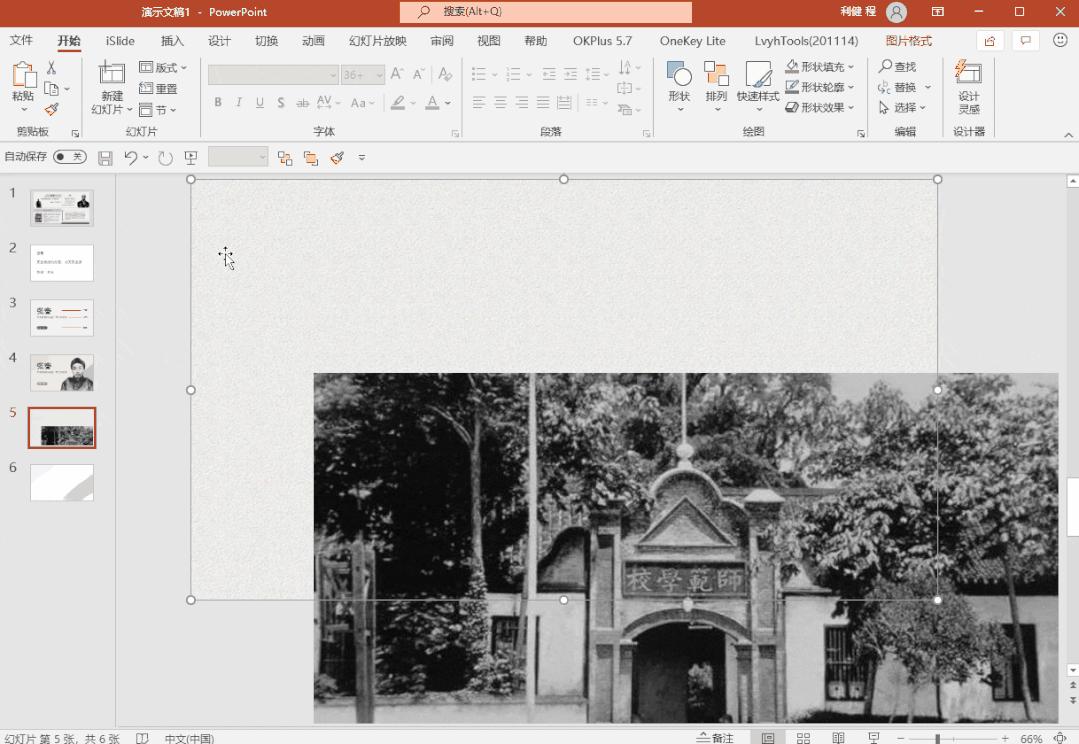The image size is (1079, 744).
Task: Toggle the 自动保存 AutoSave switch
Action: coord(69,157)
